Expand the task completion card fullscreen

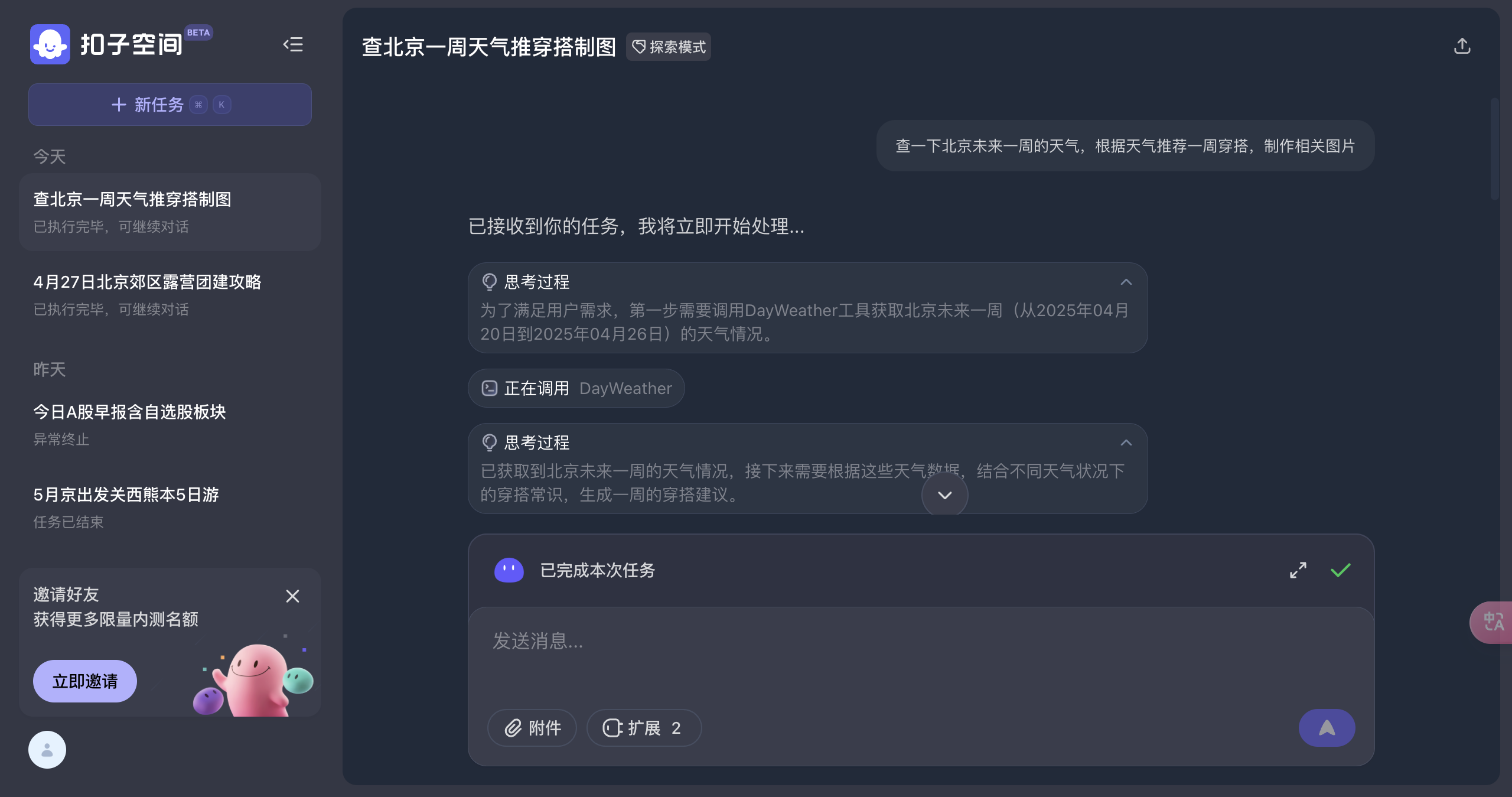[1298, 570]
